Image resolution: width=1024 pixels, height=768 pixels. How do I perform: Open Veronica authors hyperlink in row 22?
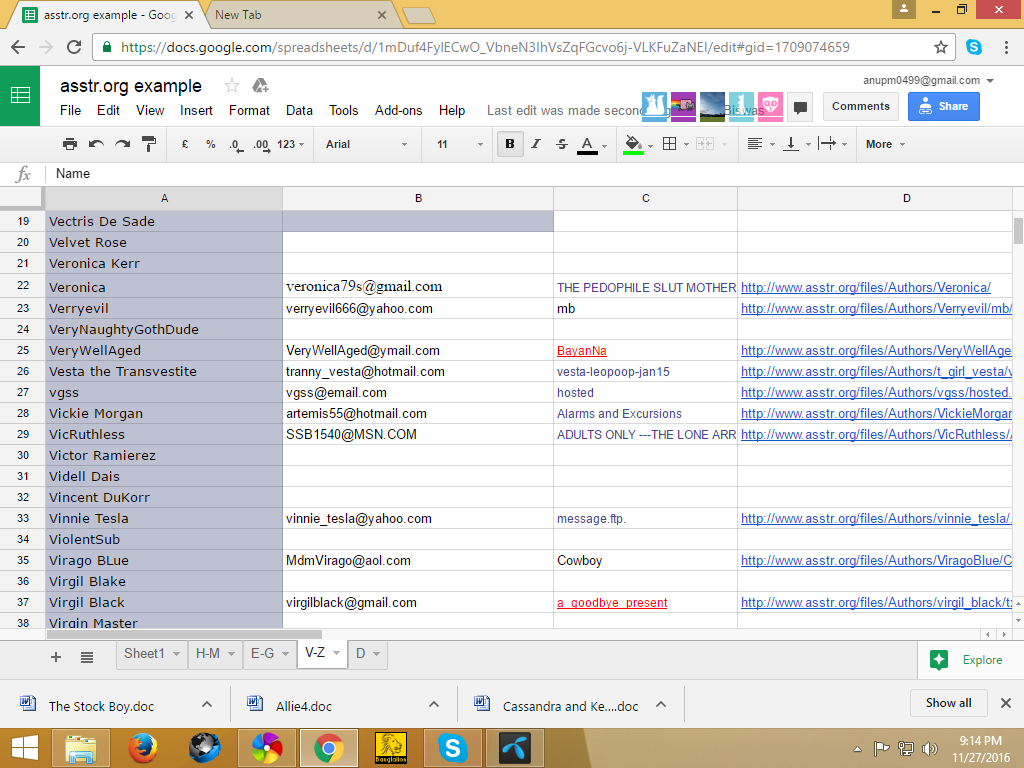tap(865, 287)
